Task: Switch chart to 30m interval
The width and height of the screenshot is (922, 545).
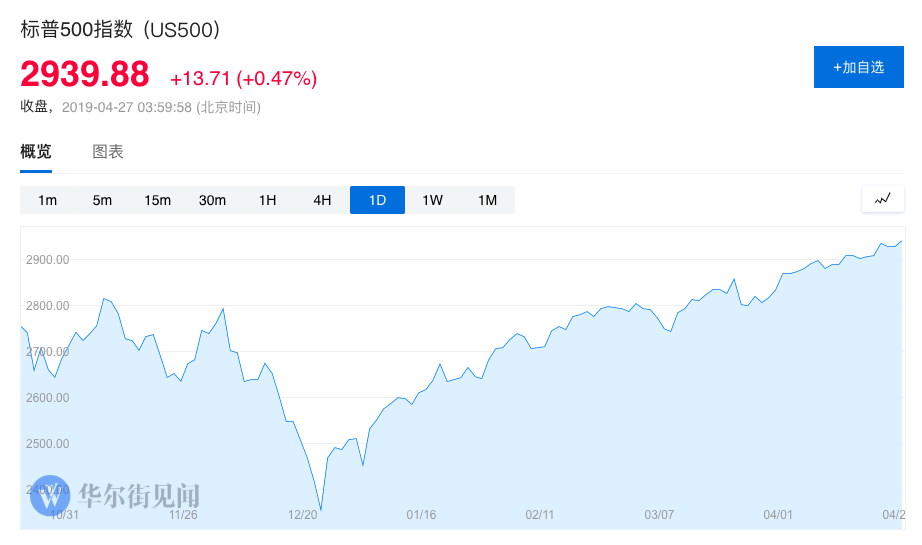Action: click(x=212, y=200)
